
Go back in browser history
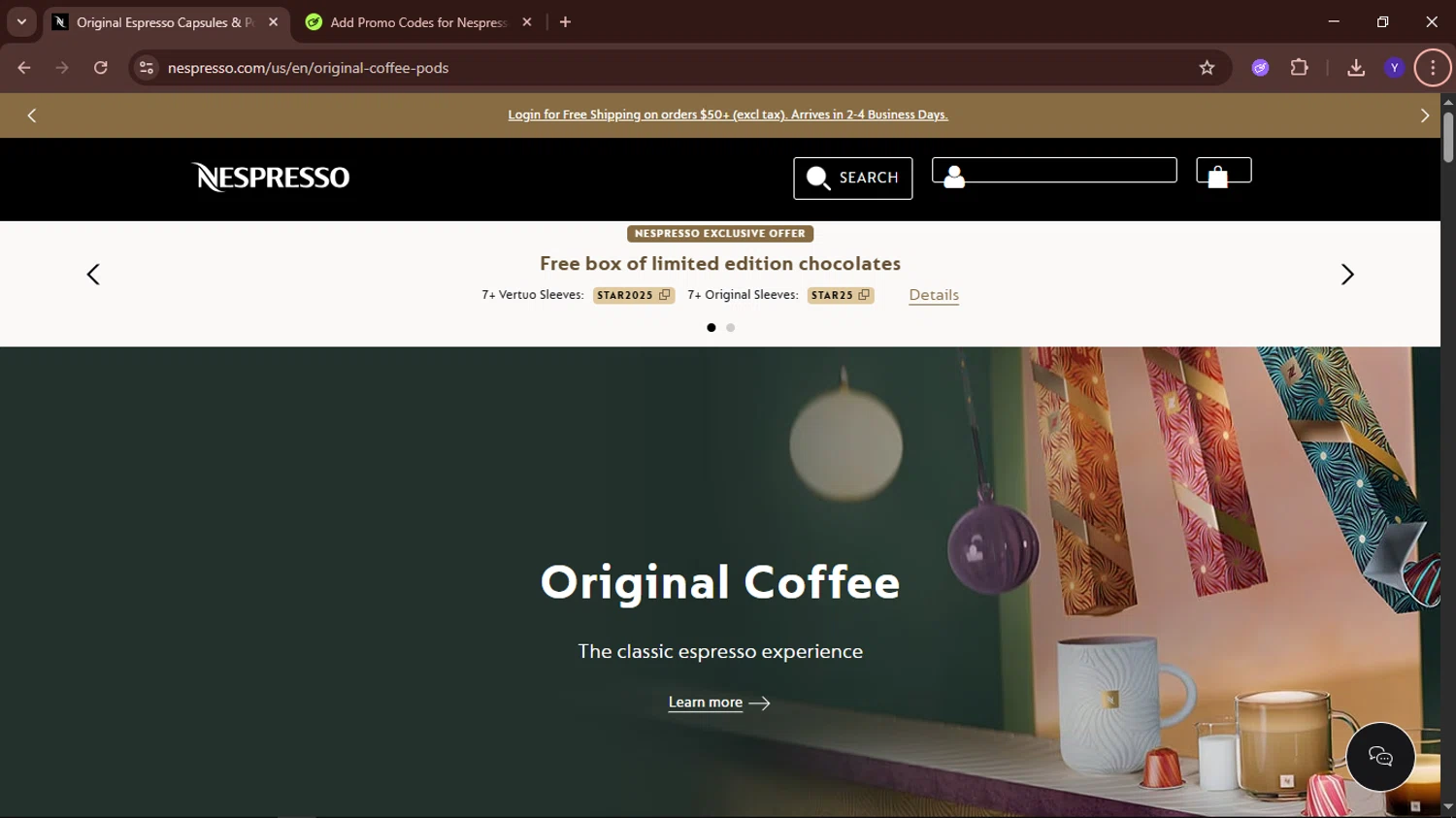24,68
